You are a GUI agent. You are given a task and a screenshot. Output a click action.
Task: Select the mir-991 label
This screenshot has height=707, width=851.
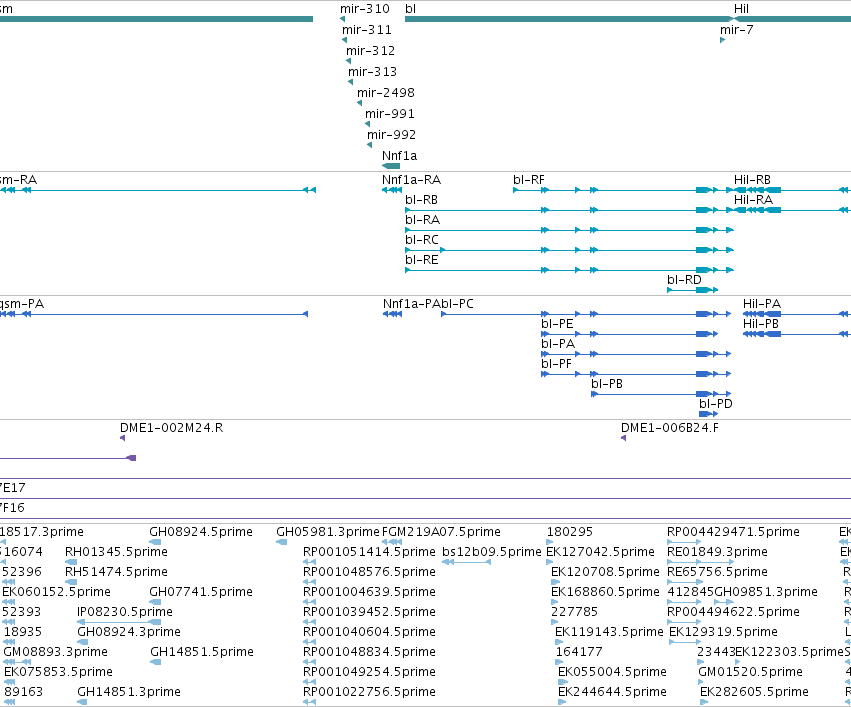[390, 114]
